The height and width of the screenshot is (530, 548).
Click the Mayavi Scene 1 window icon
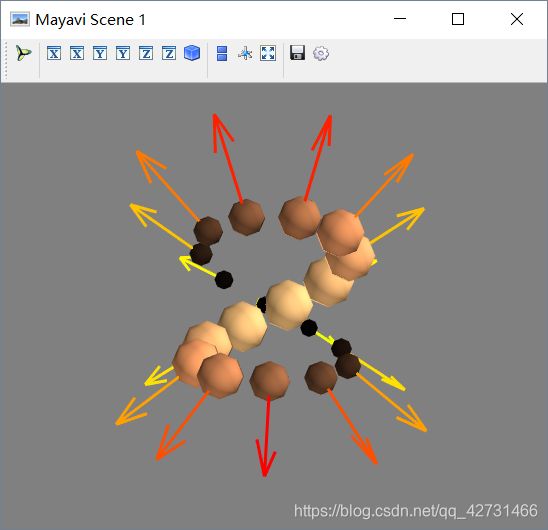coord(20,19)
